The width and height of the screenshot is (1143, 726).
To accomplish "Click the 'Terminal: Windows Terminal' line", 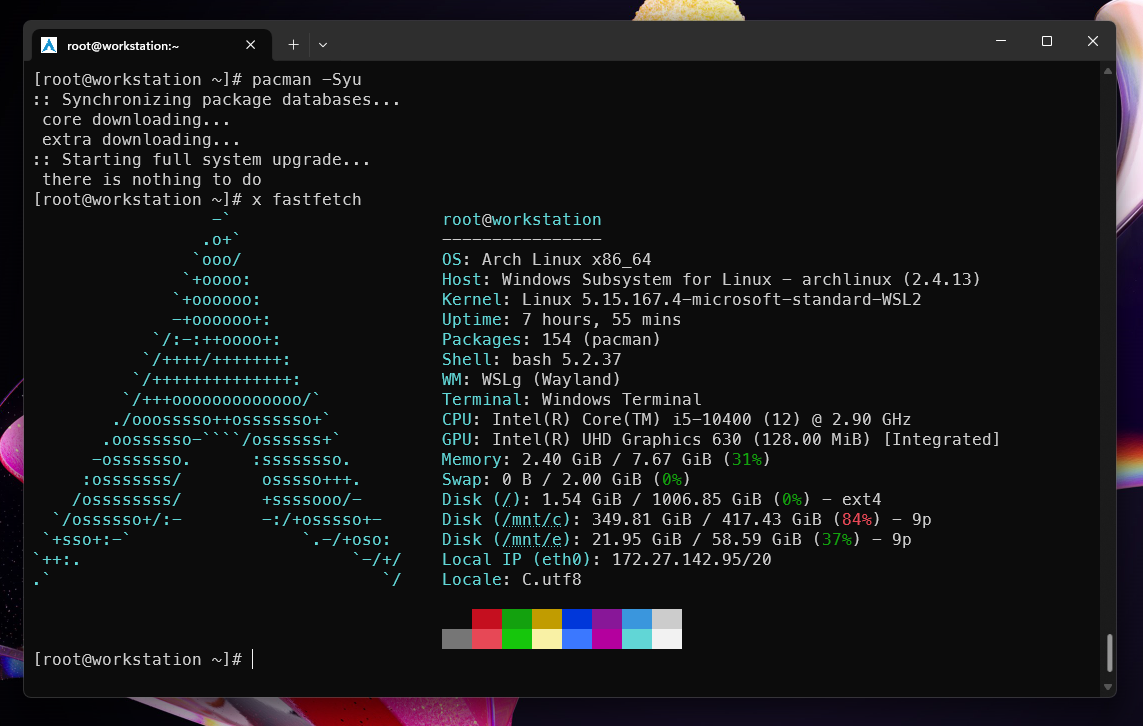I will tap(572, 399).
